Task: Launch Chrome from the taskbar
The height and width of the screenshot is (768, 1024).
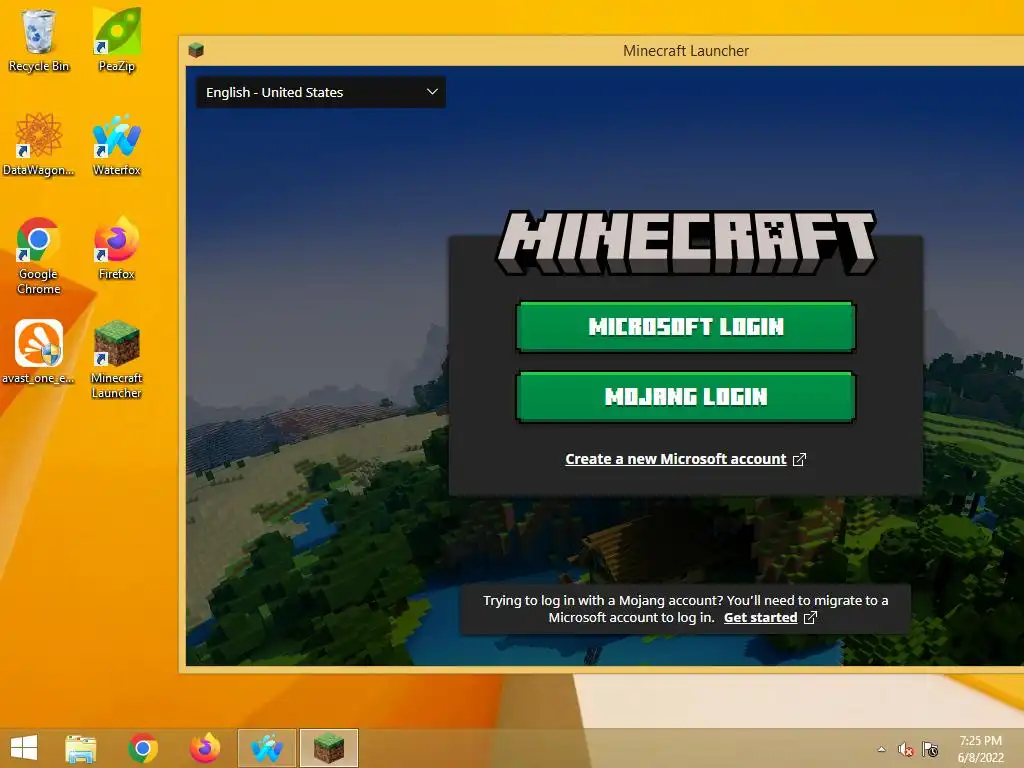Action: click(x=143, y=748)
